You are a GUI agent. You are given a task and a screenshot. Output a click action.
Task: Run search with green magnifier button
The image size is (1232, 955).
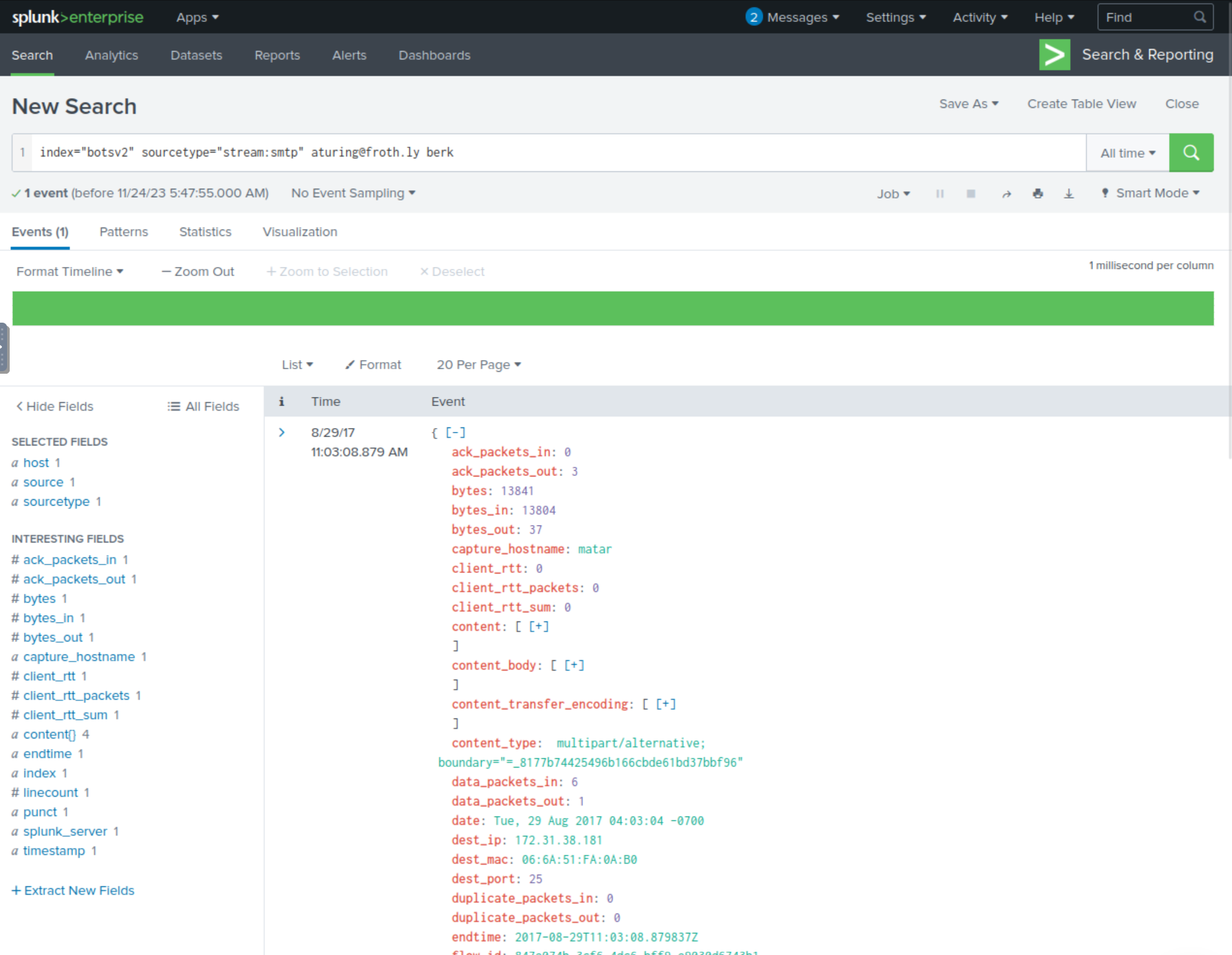(x=1191, y=153)
